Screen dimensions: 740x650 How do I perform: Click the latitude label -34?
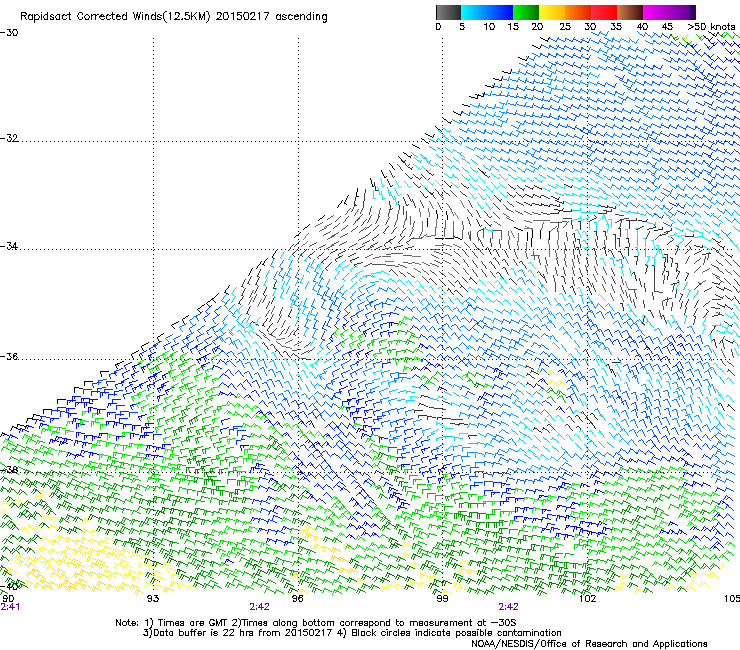point(9,246)
